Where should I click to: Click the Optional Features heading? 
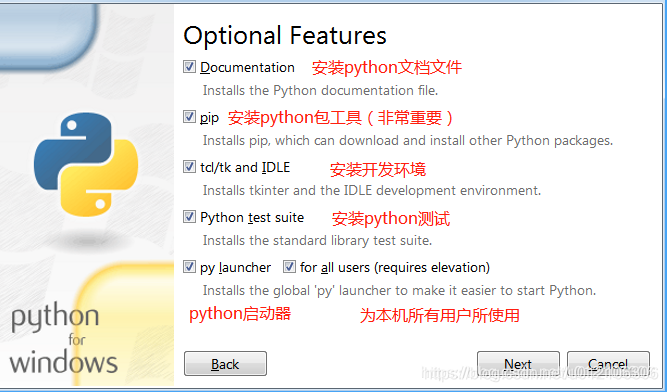[285, 36]
